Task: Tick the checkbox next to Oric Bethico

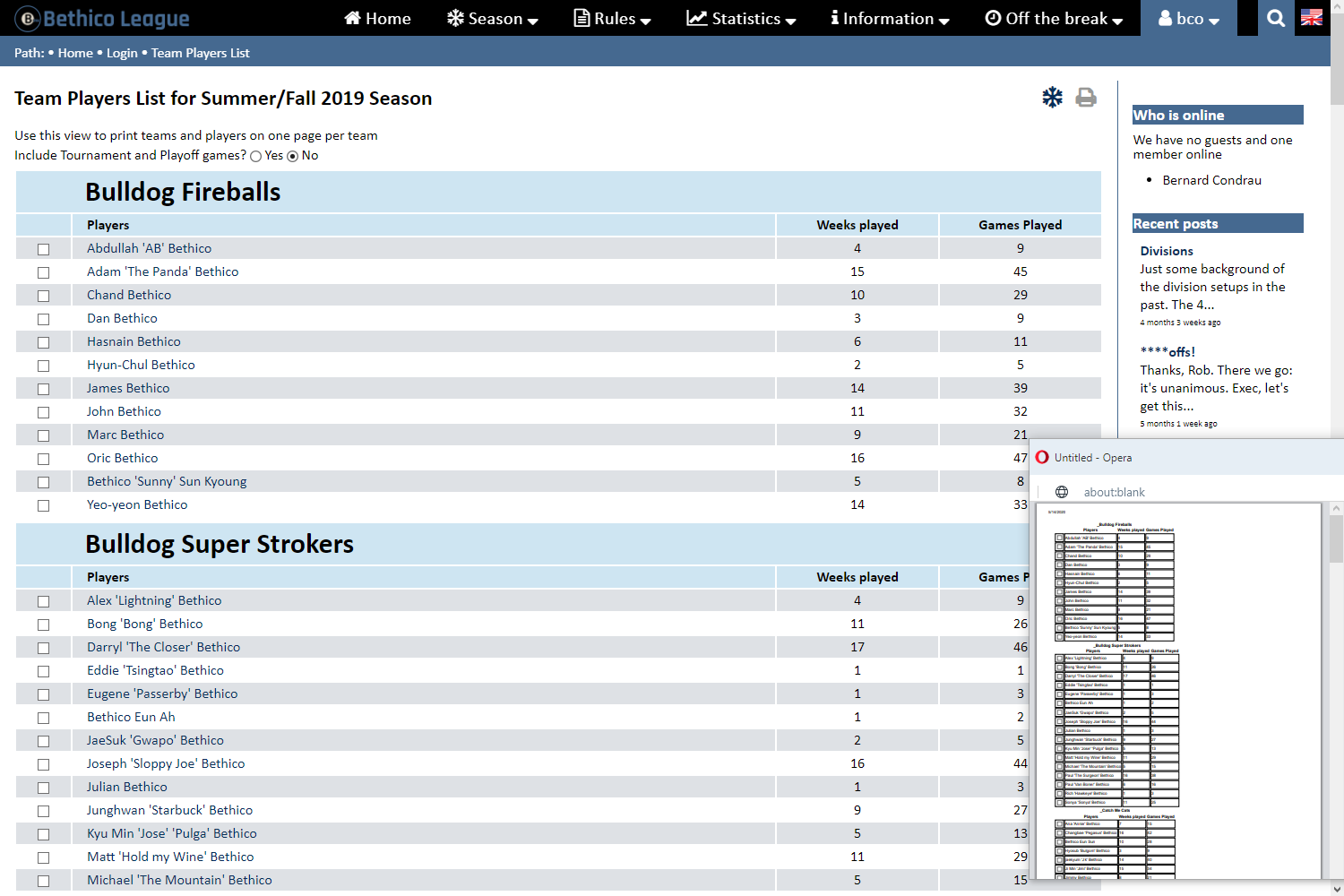Action: (x=43, y=459)
